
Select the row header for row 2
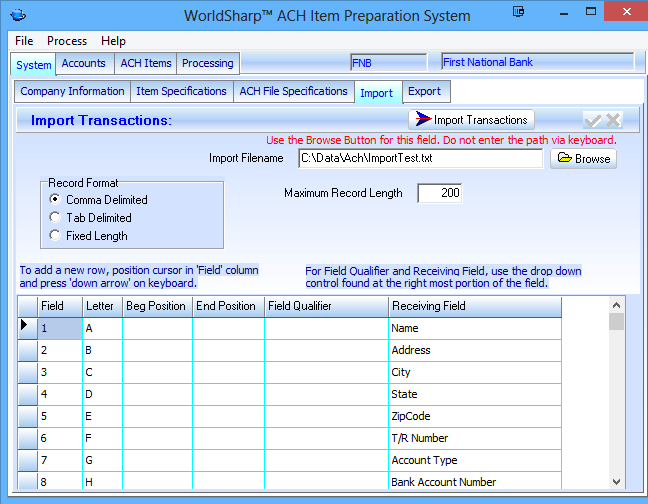pos(28,350)
